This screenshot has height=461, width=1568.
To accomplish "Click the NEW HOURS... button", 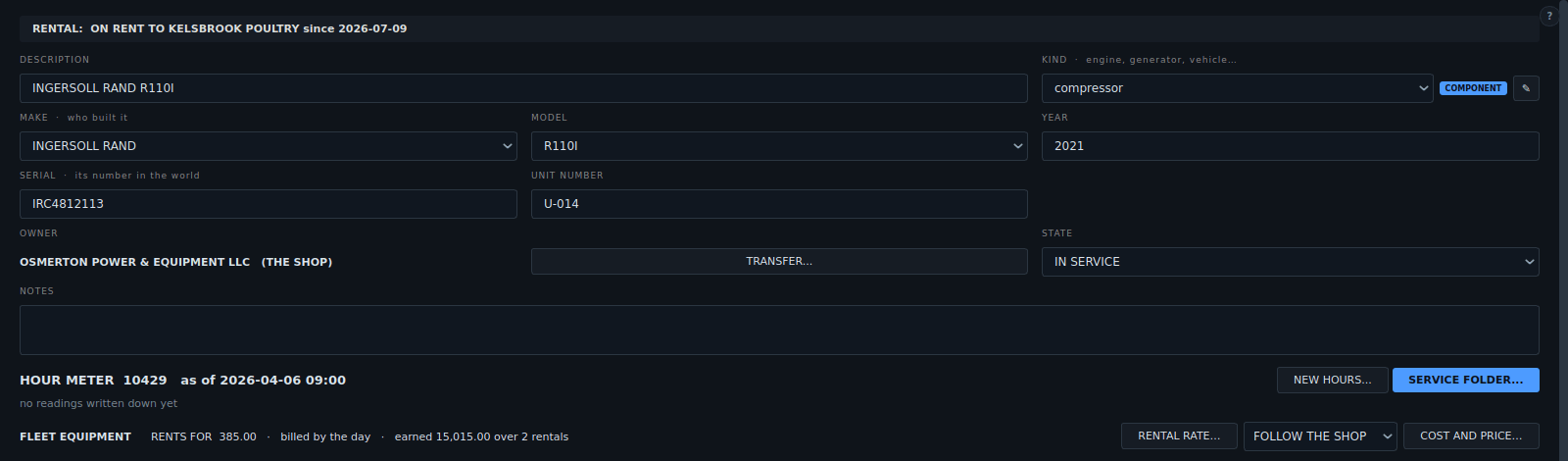I will (x=1332, y=380).
